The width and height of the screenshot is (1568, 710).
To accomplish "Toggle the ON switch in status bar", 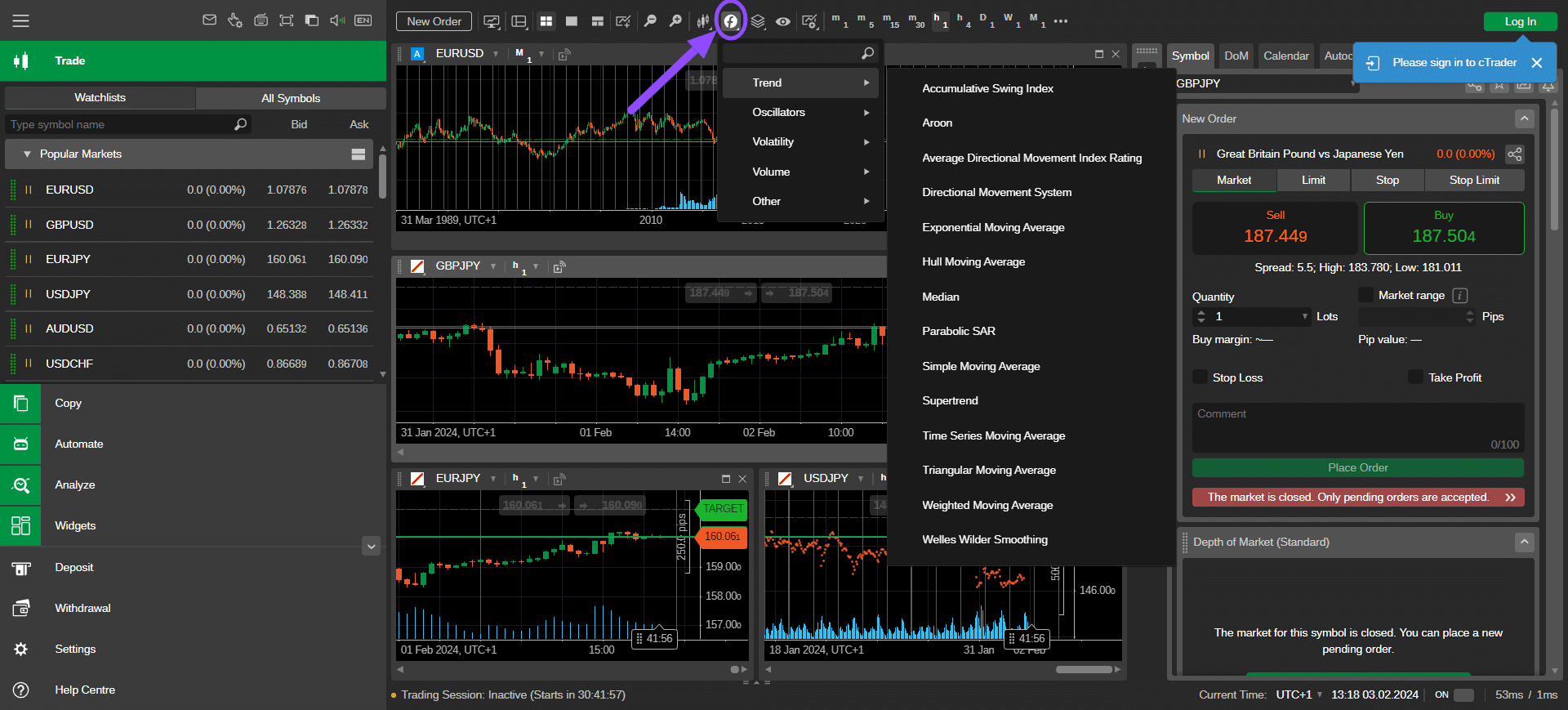I will (1464, 695).
